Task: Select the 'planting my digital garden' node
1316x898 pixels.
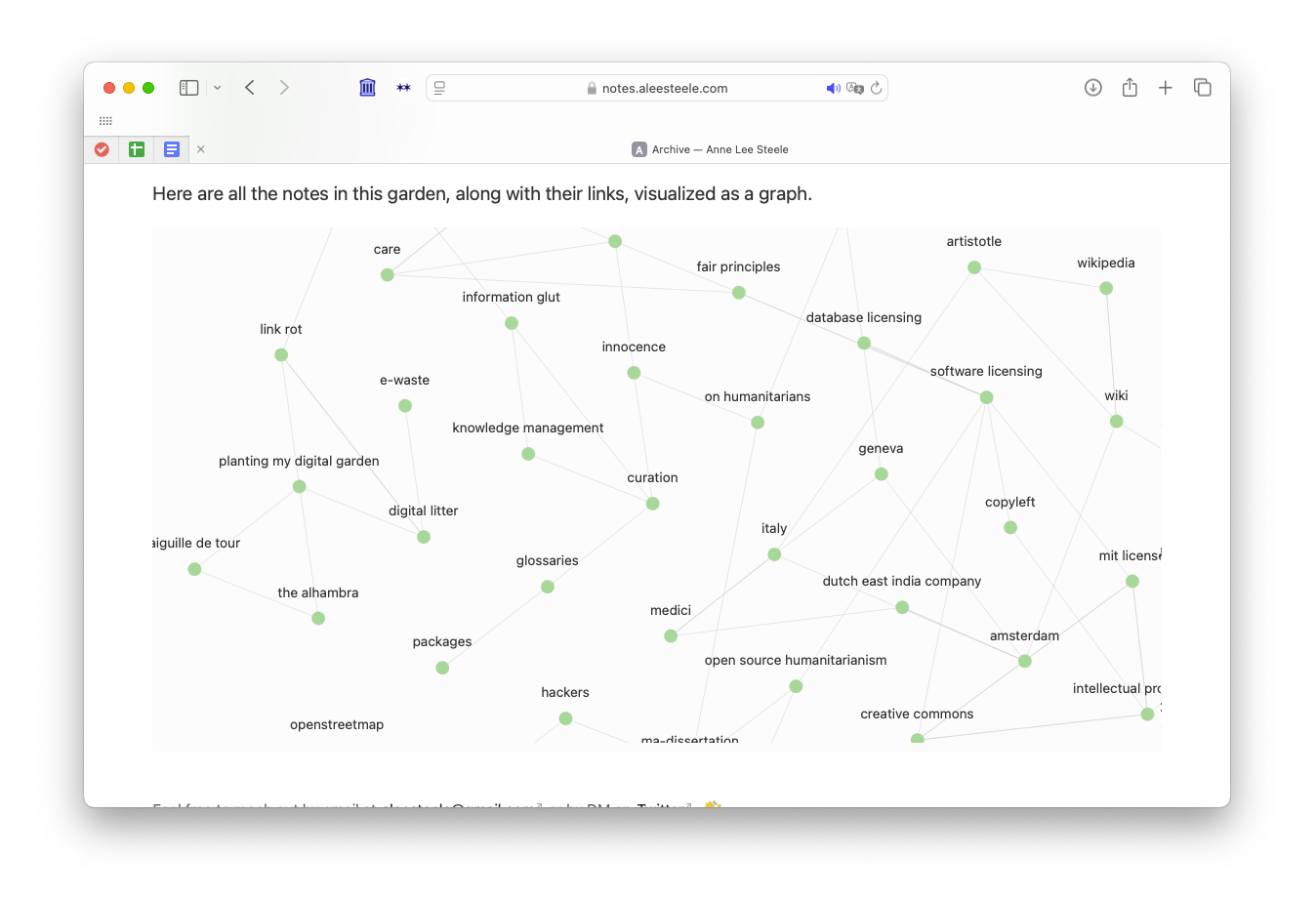Action: tap(300, 486)
